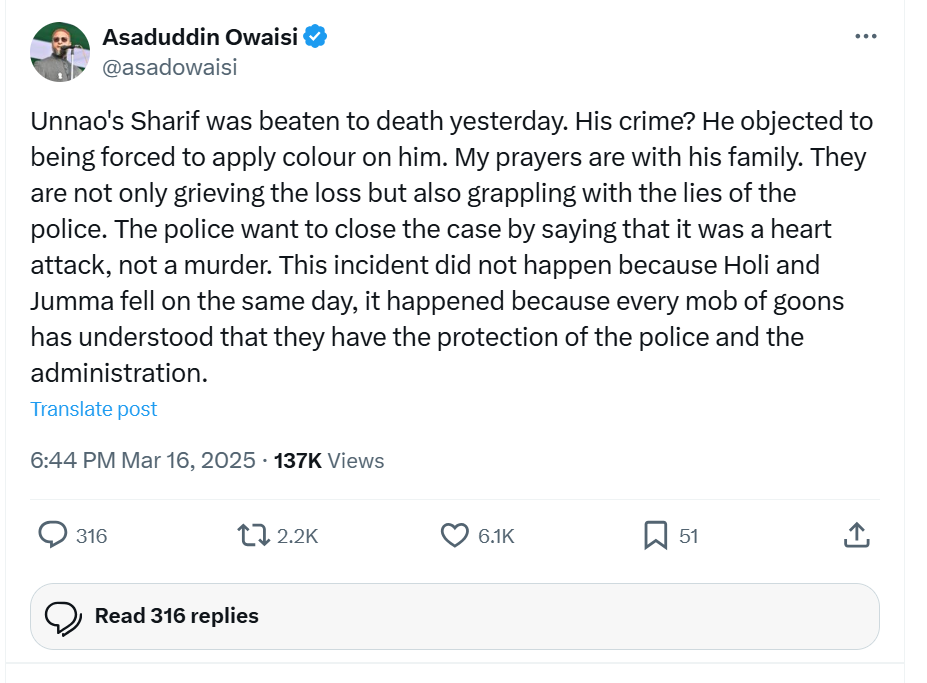Click the 137K Views count
Screen dimensions: 927x683
[329, 460]
